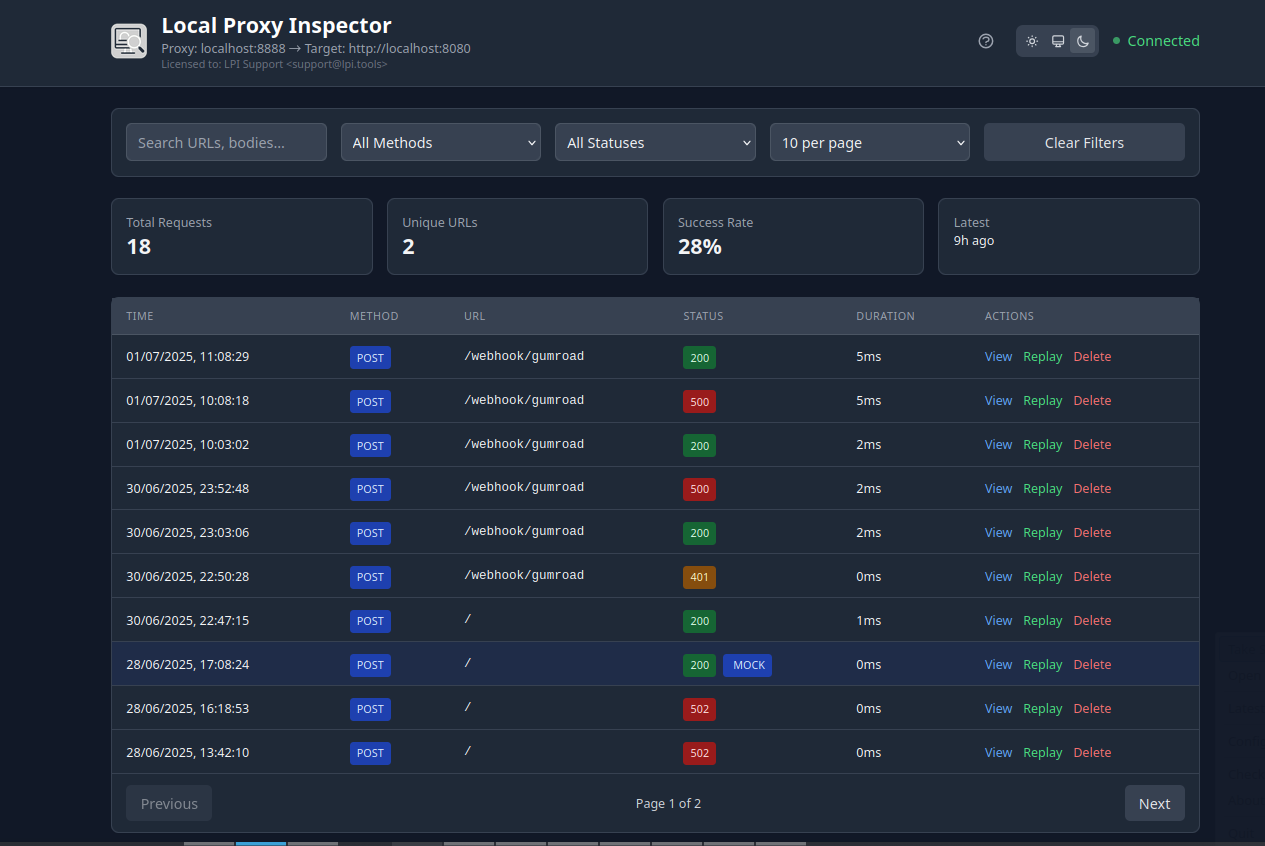Viewport: 1265px width, 846px height.
Task: Replay the 28/06/2025, 17:08:24 request
Action: [x=1042, y=664]
